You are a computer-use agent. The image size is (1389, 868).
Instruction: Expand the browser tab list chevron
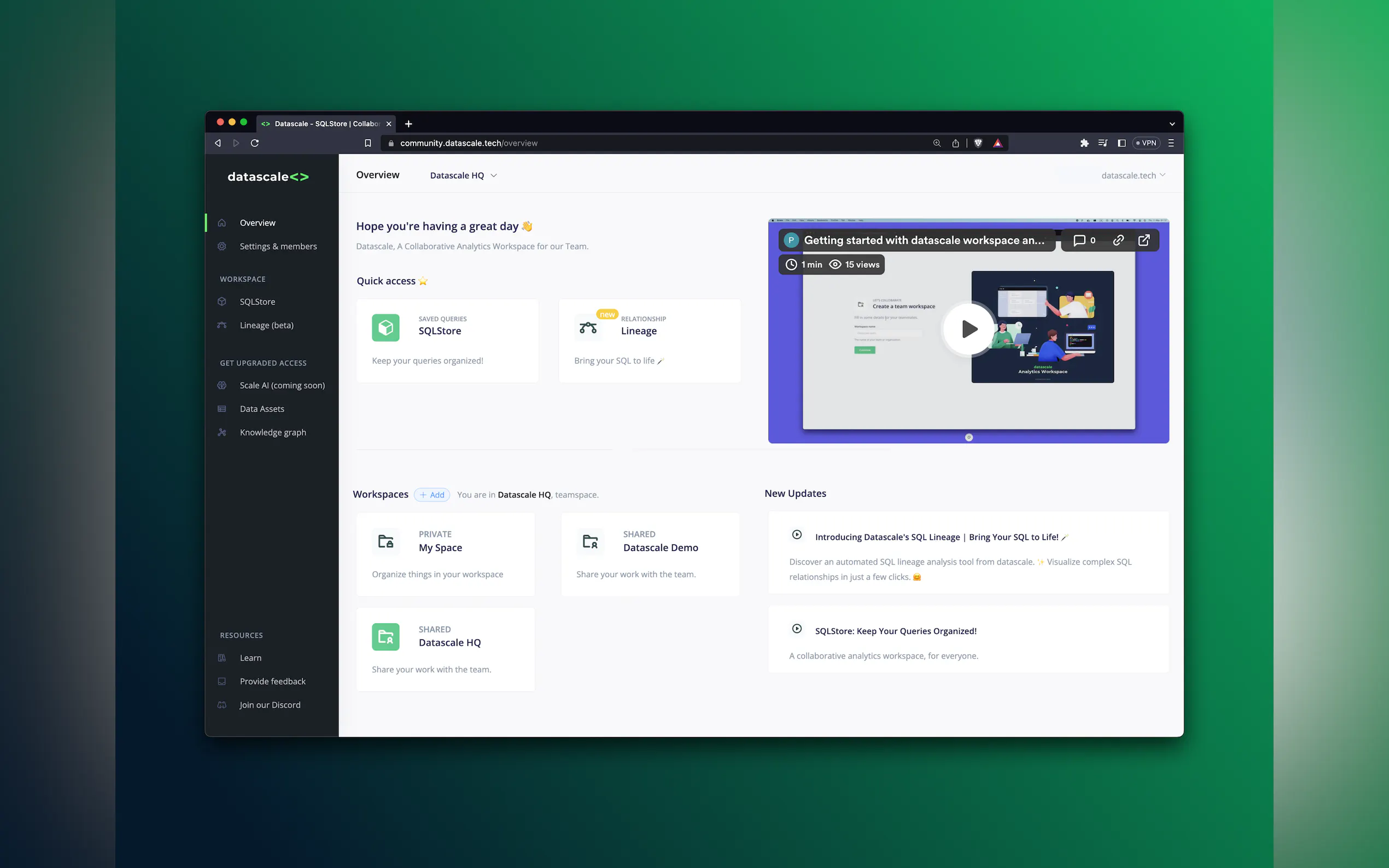(1172, 124)
